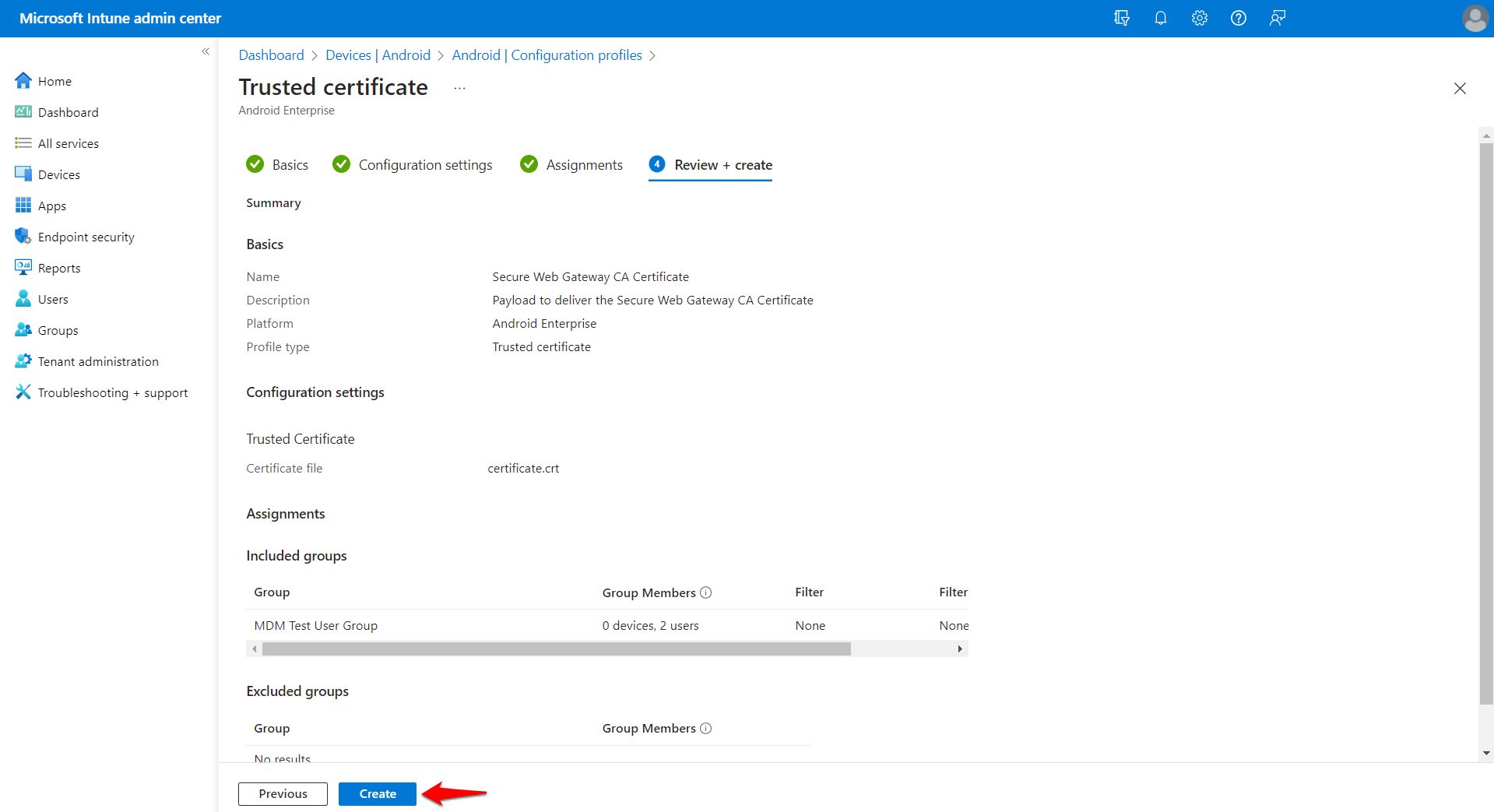Image resolution: width=1494 pixels, height=812 pixels.
Task: Open Android | Configuration profiles breadcrumb
Action: coord(547,55)
